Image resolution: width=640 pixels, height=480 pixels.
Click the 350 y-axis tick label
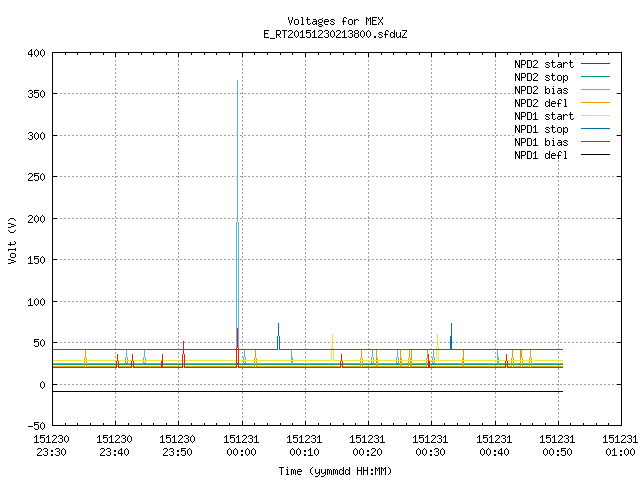36,94
